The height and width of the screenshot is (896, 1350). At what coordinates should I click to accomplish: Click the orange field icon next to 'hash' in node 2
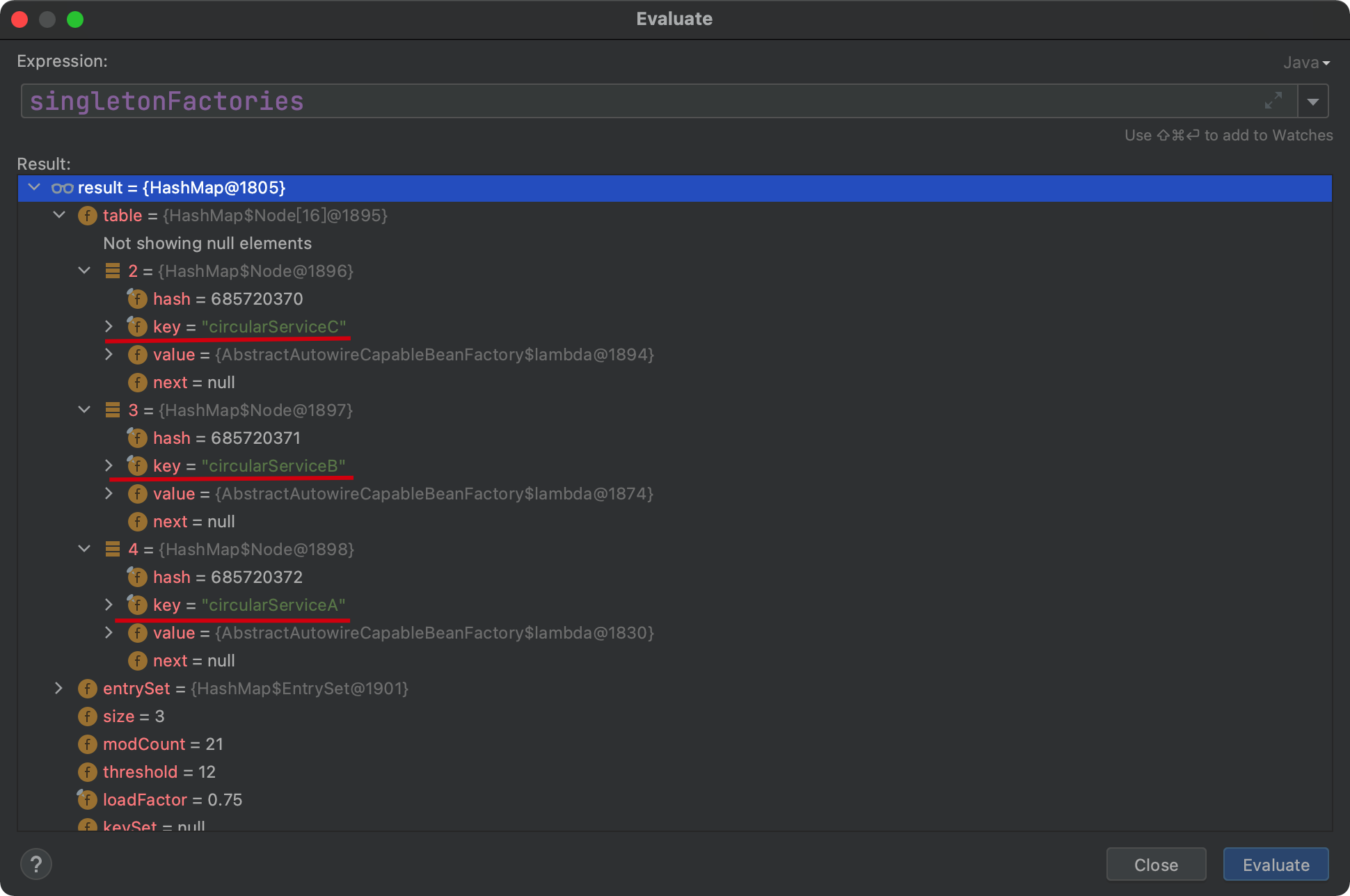coord(137,298)
